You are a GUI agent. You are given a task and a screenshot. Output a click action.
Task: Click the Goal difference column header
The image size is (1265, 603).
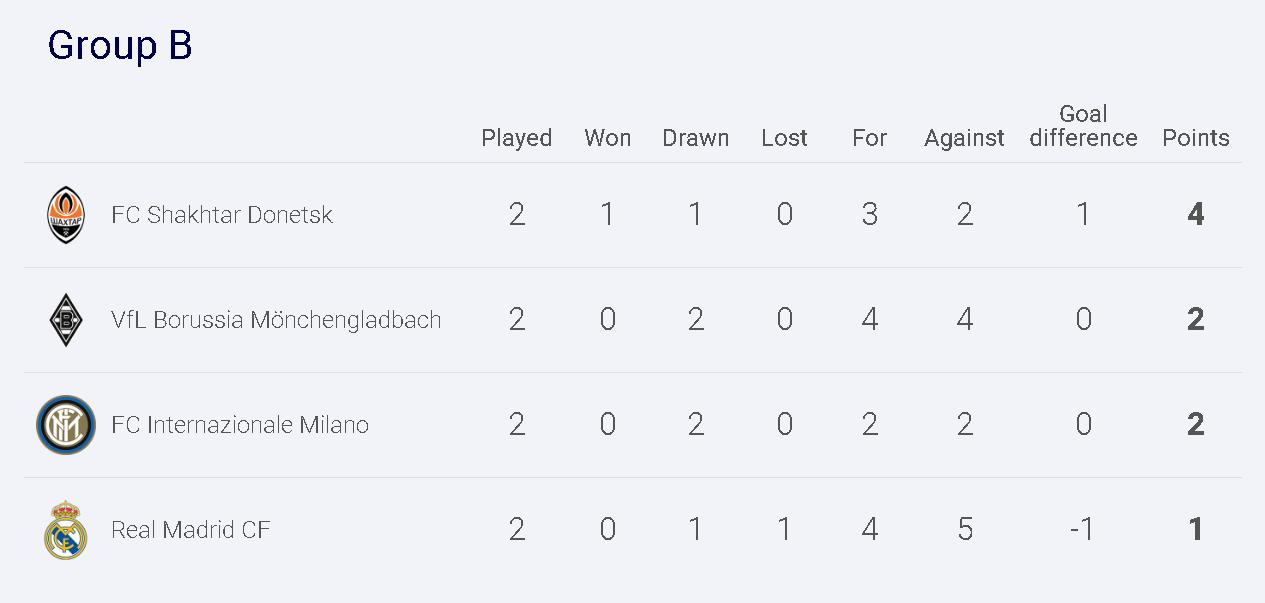coord(1084,126)
